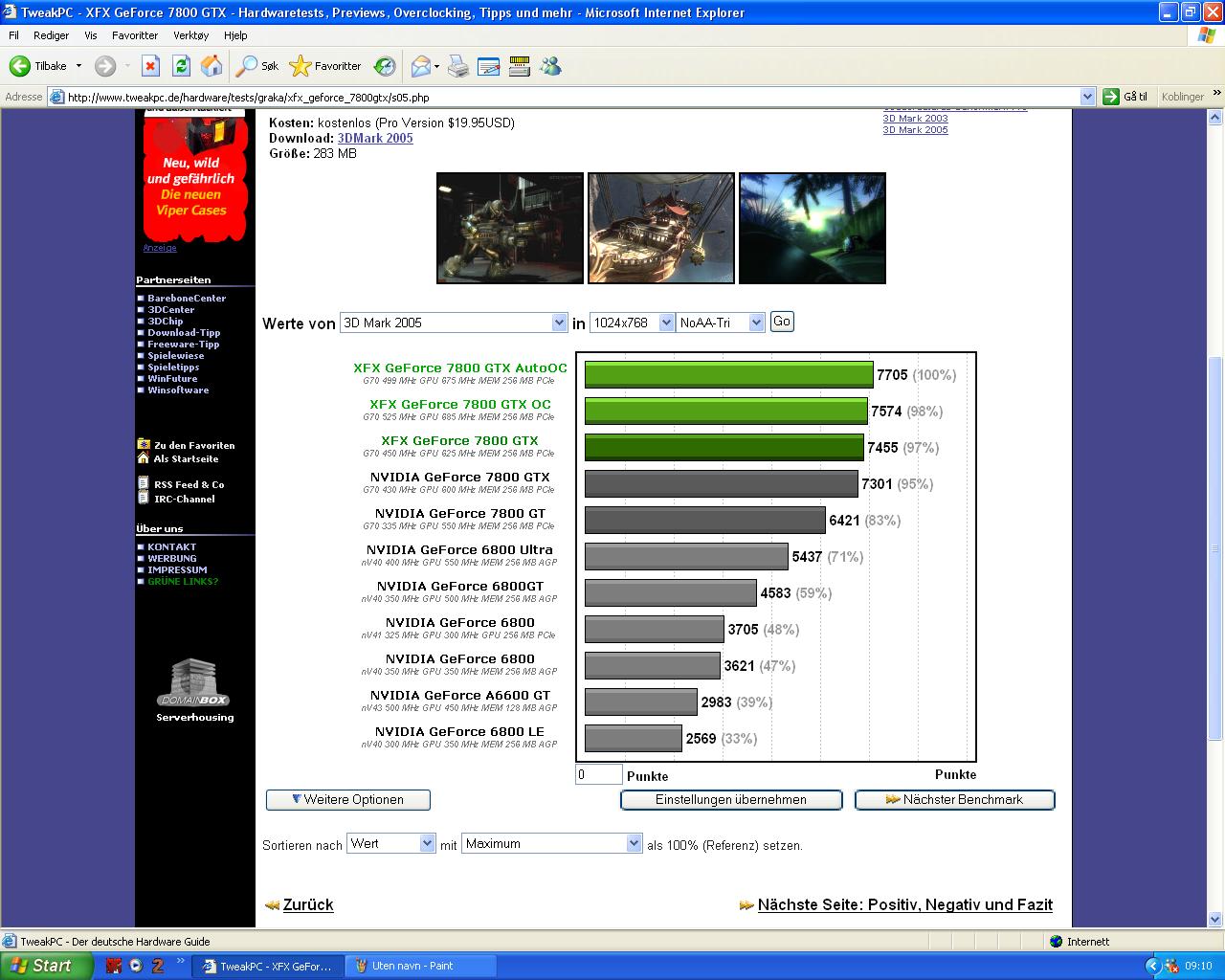This screenshot has width=1225, height=980.
Task: Click the Koblinger links toolbar label
Action: 1182,97
